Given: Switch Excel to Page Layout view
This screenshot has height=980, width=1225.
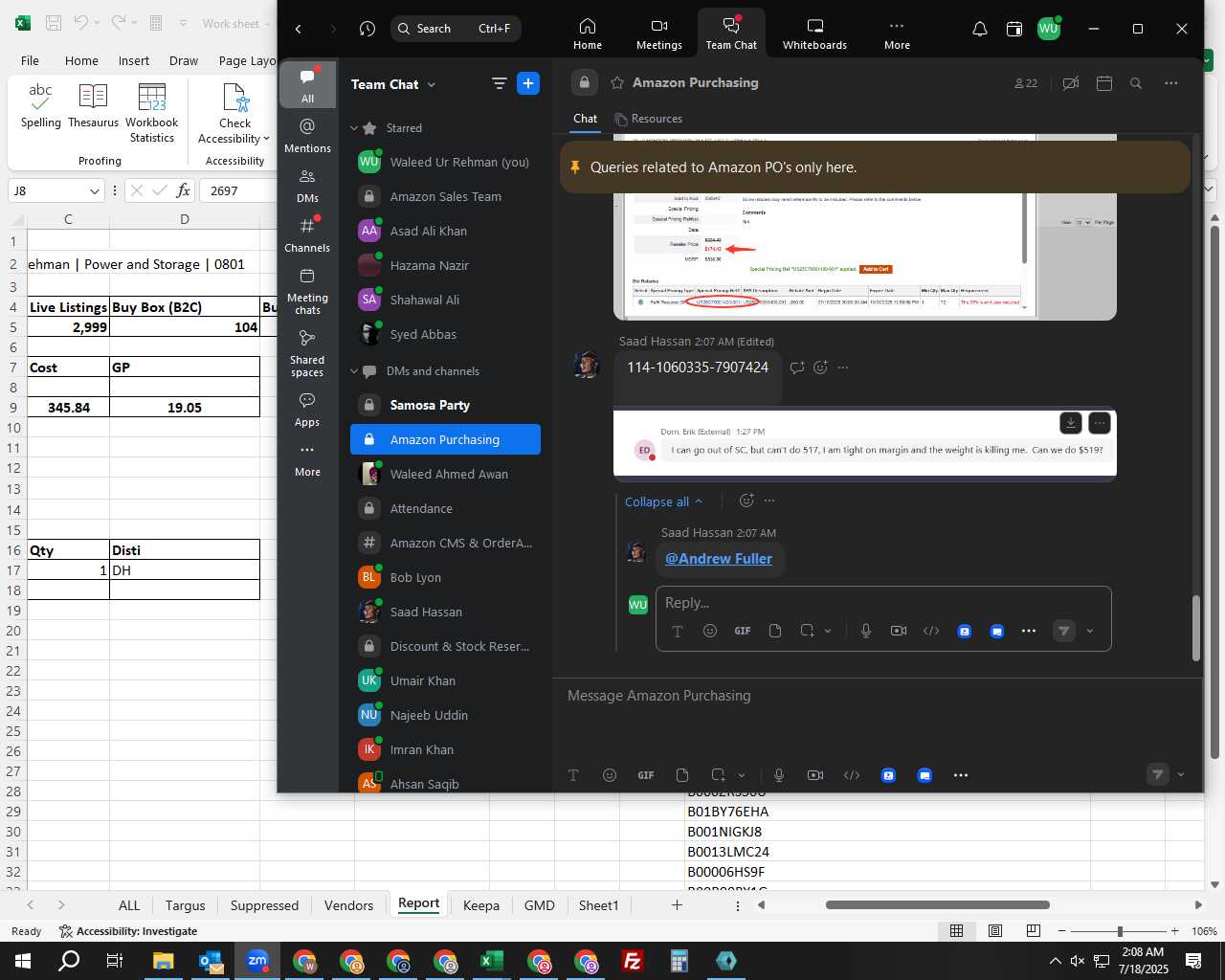Looking at the screenshot, I should click(994, 931).
